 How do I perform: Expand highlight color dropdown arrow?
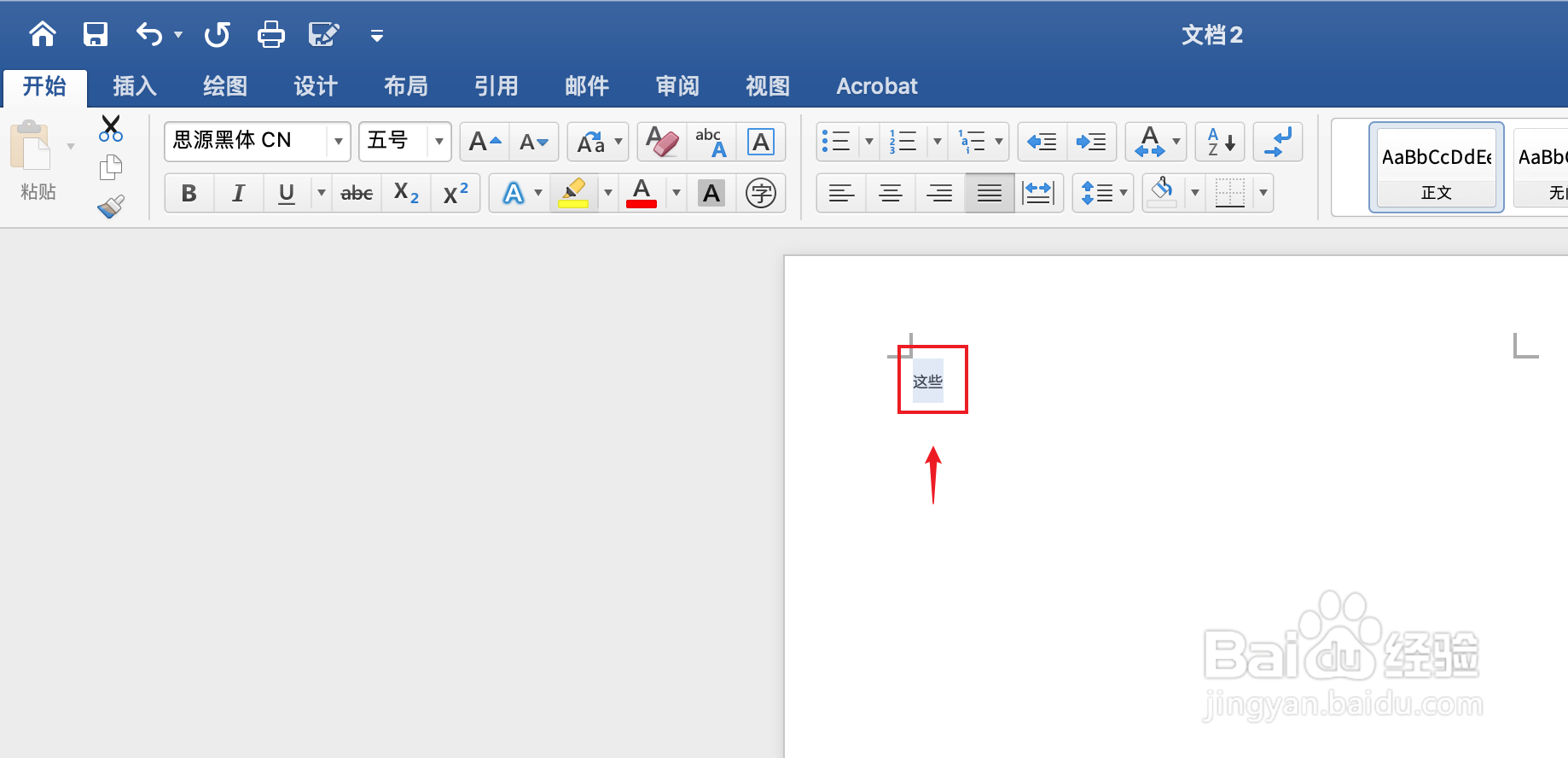(608, 193)
